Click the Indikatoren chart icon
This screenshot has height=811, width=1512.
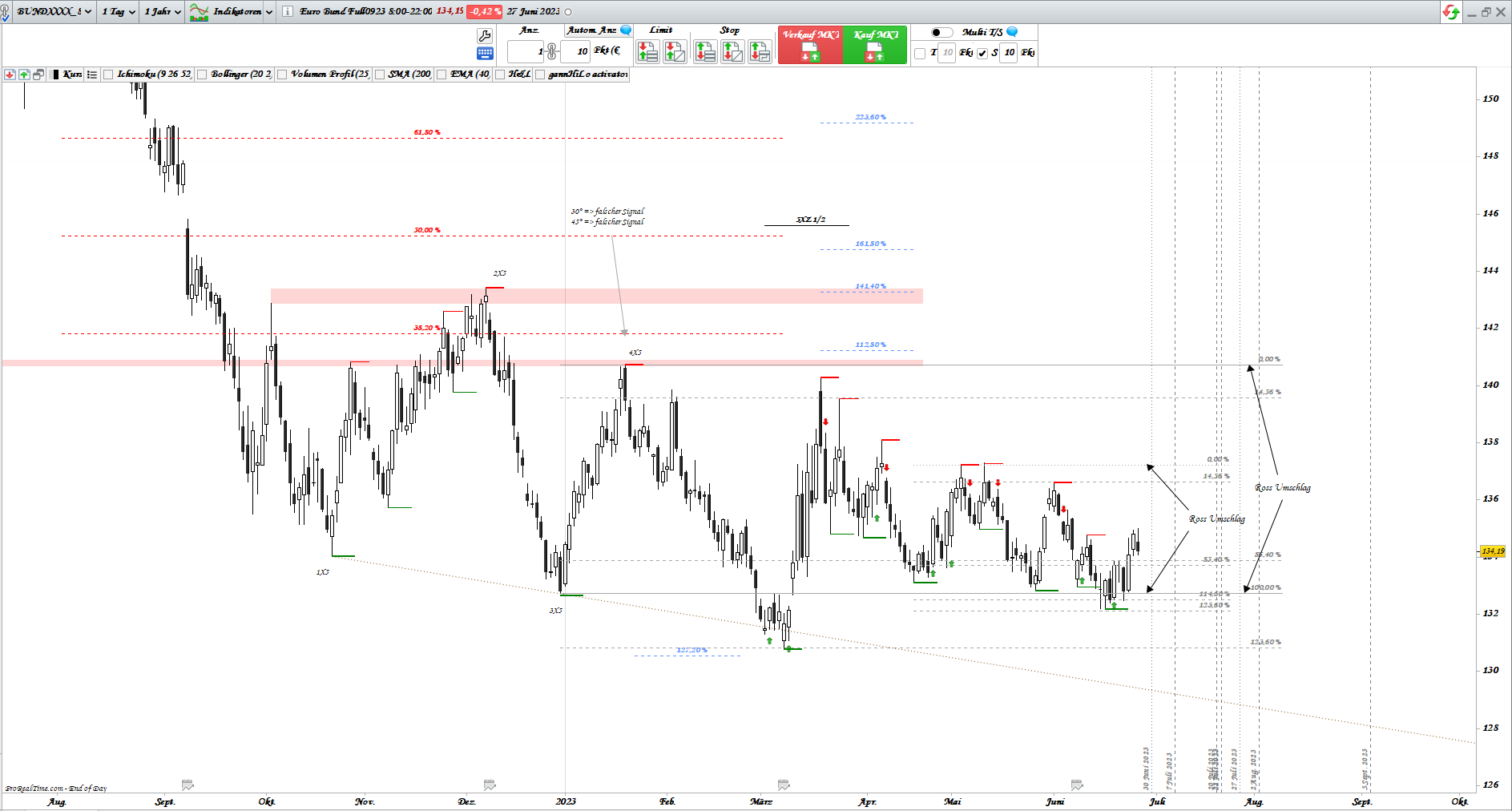199,12
